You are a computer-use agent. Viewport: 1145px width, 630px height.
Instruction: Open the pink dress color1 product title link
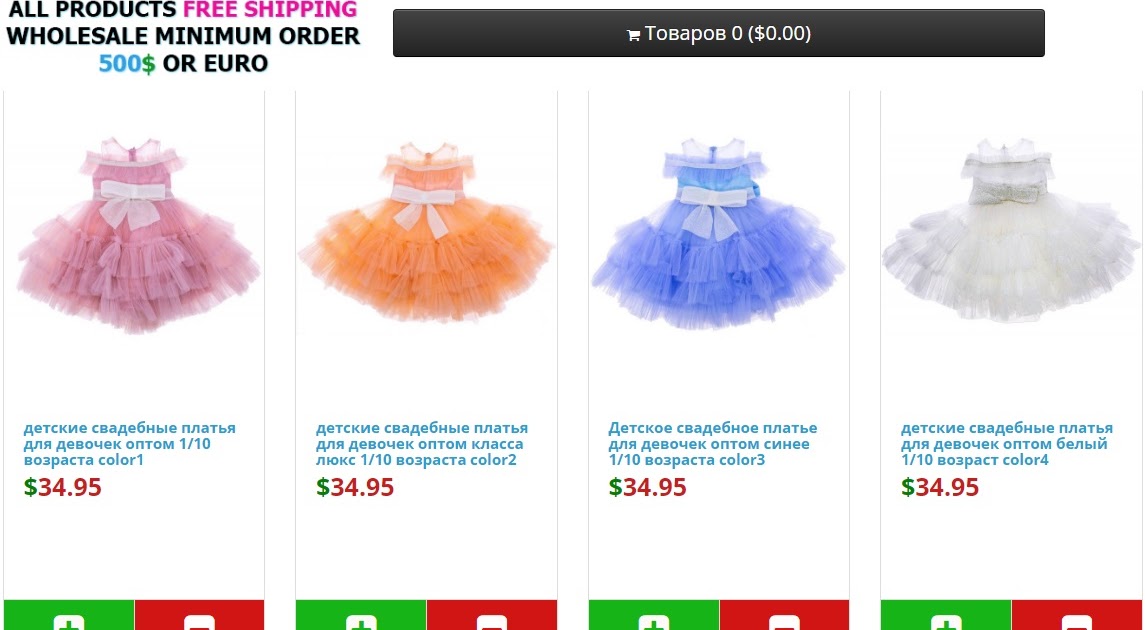[x=129, y=444]
